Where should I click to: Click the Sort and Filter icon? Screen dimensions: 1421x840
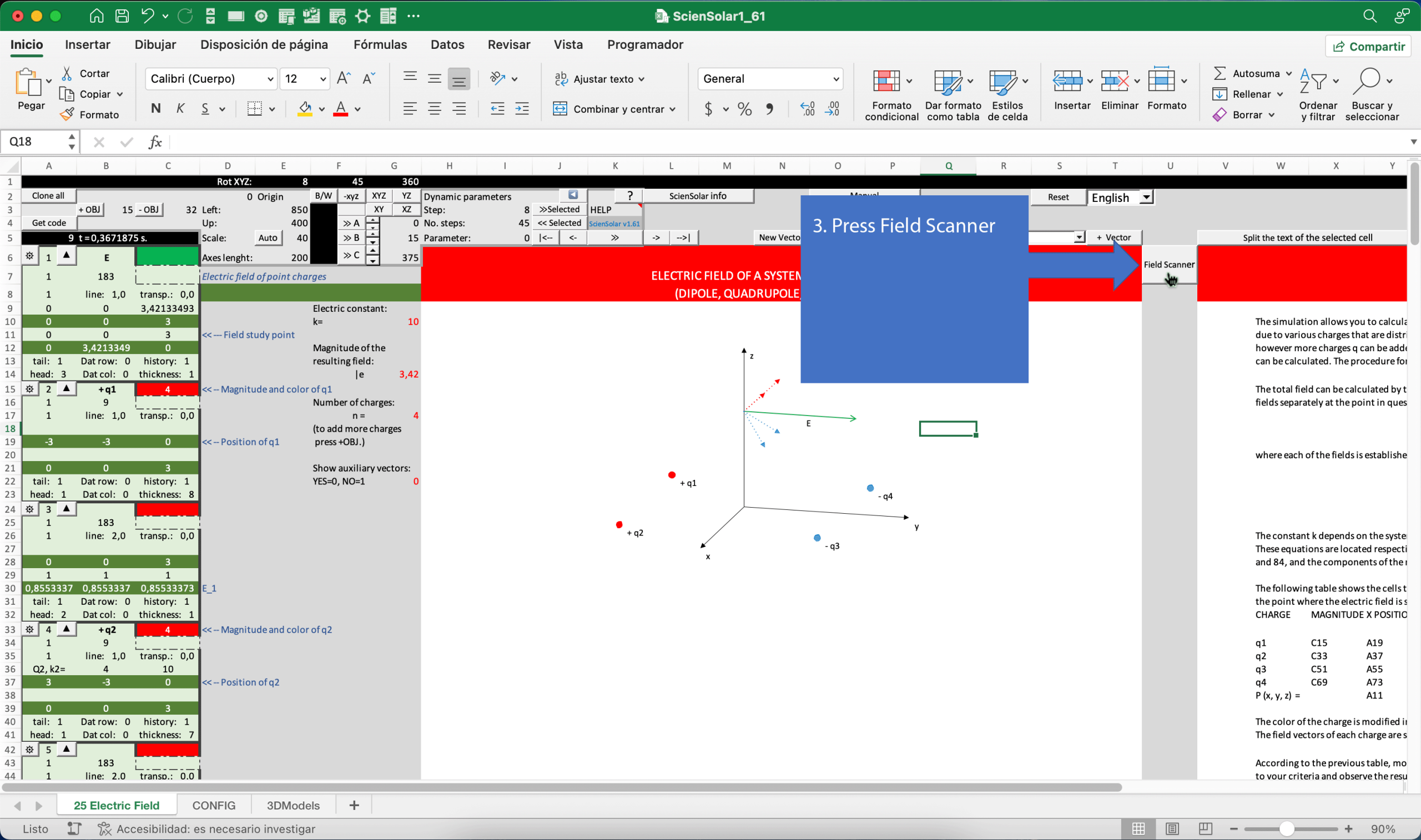point(1313,82)
